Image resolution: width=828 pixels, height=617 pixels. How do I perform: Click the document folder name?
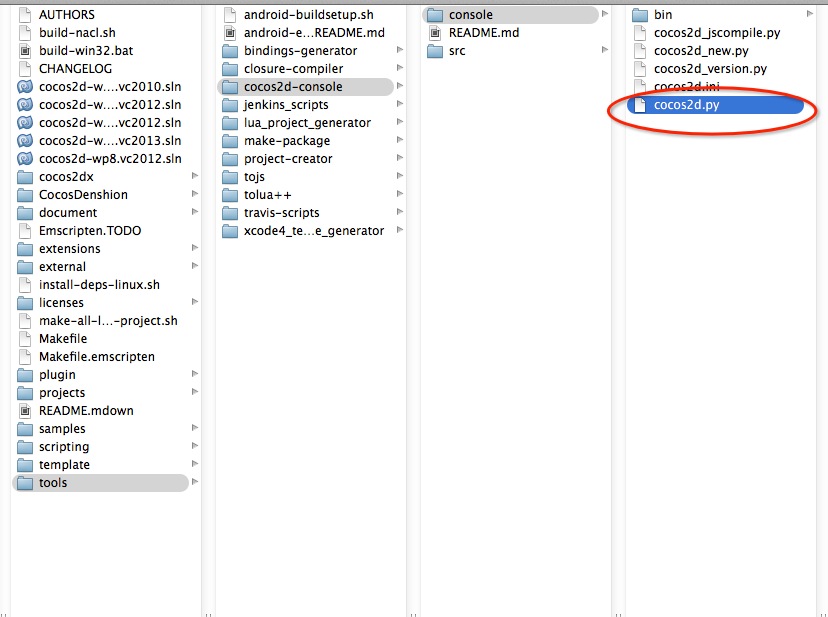68,213
